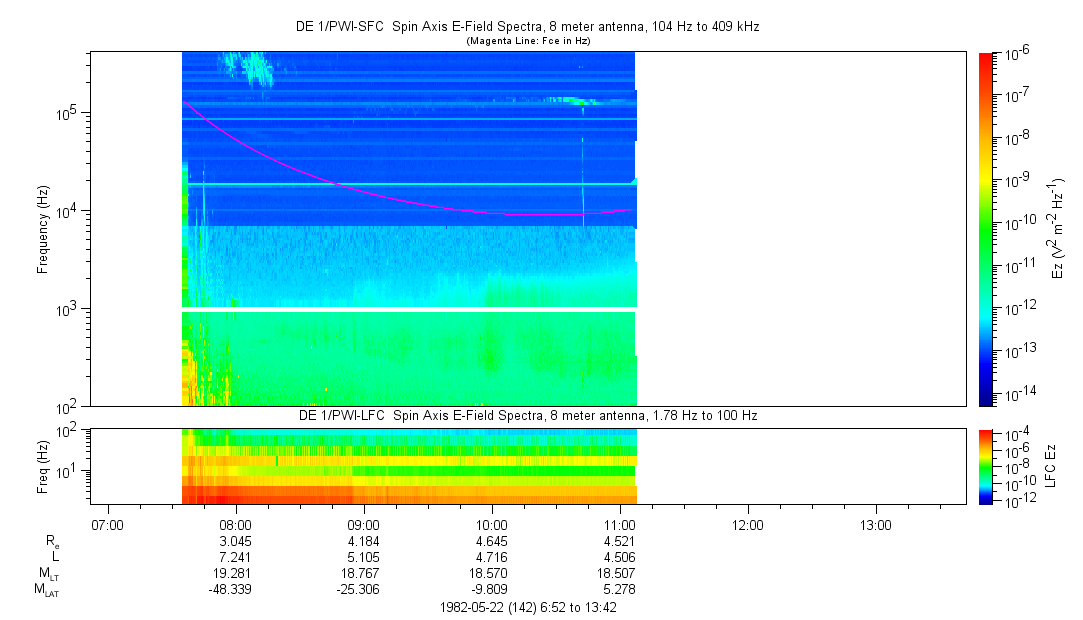The image size is (1083, 620).
Task: Click the lower LFC Ez colorbar
Action: [x=987, y=465]
